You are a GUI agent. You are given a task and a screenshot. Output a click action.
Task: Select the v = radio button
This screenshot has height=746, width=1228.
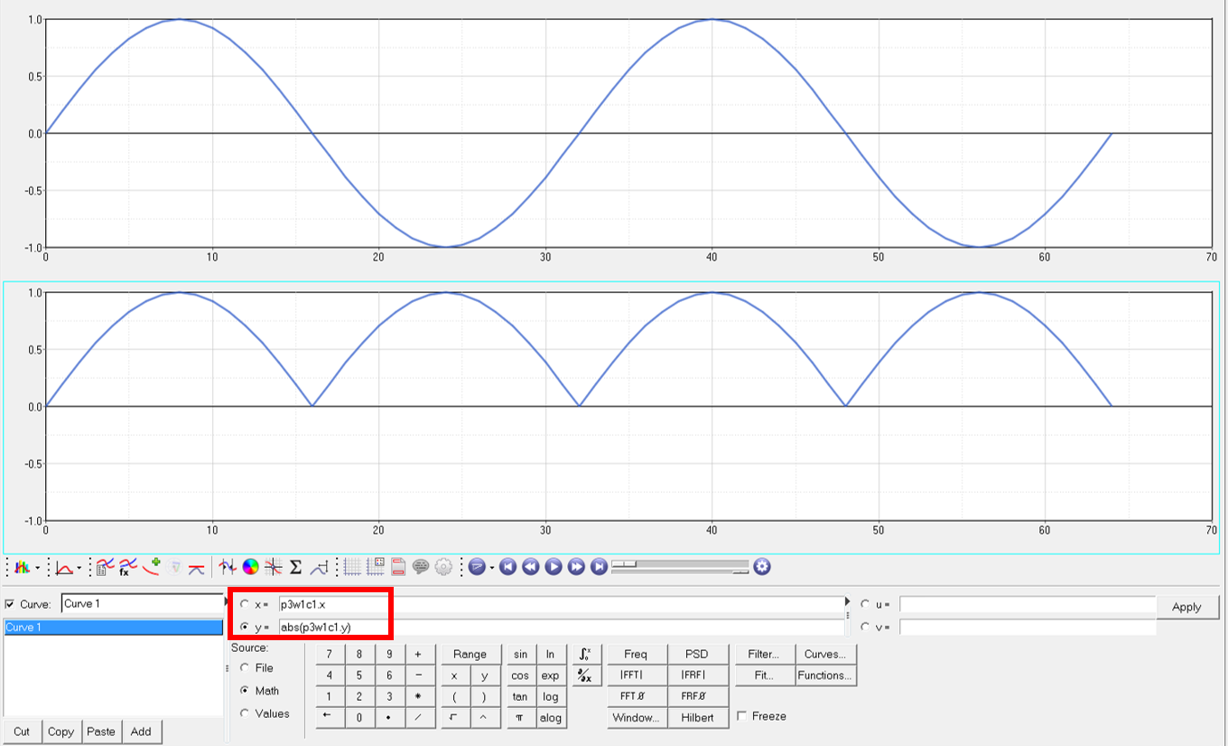[865, 627]
